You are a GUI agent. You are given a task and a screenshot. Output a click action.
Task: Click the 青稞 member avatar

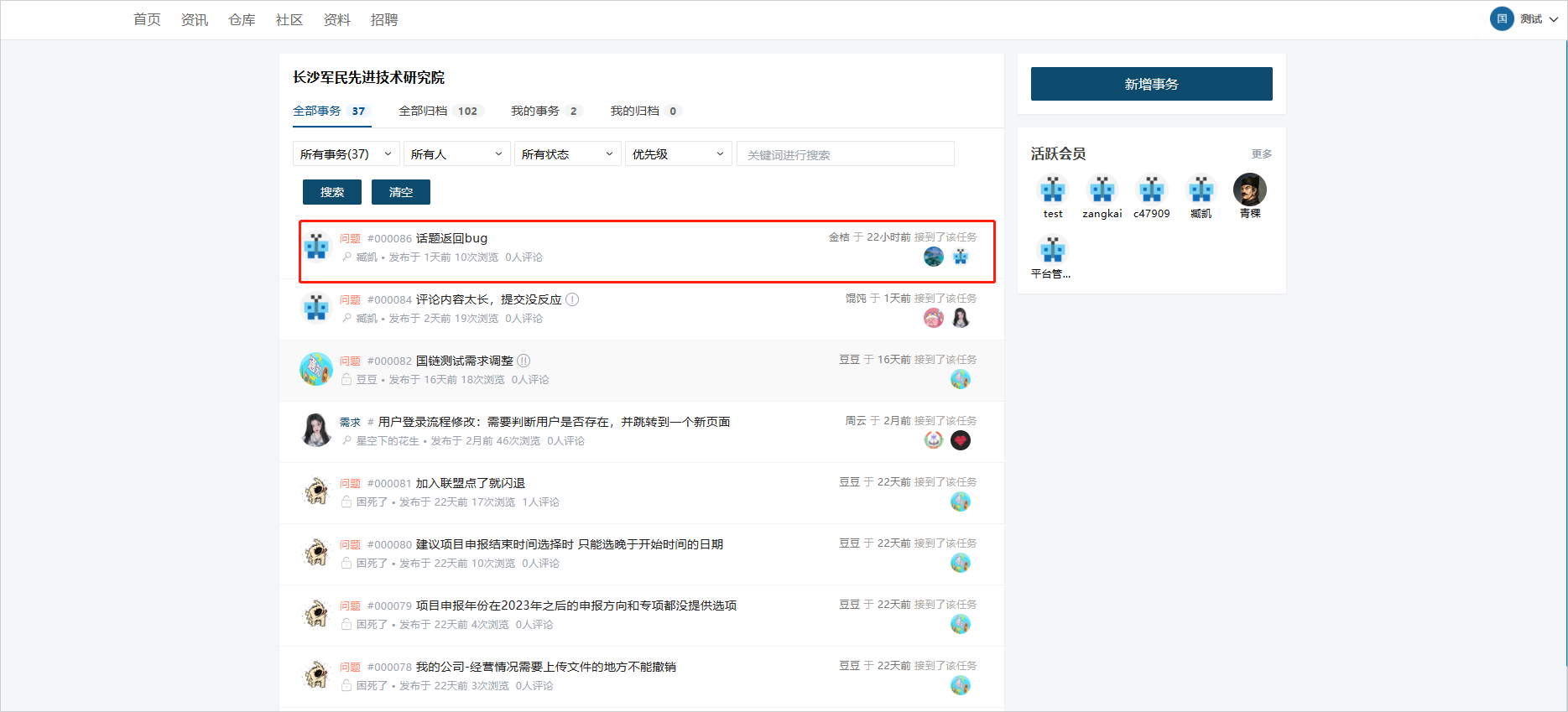[1249, 190]
